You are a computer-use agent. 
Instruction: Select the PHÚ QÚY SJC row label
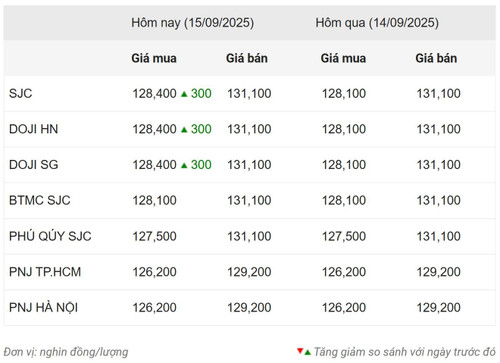pos(50,236)
